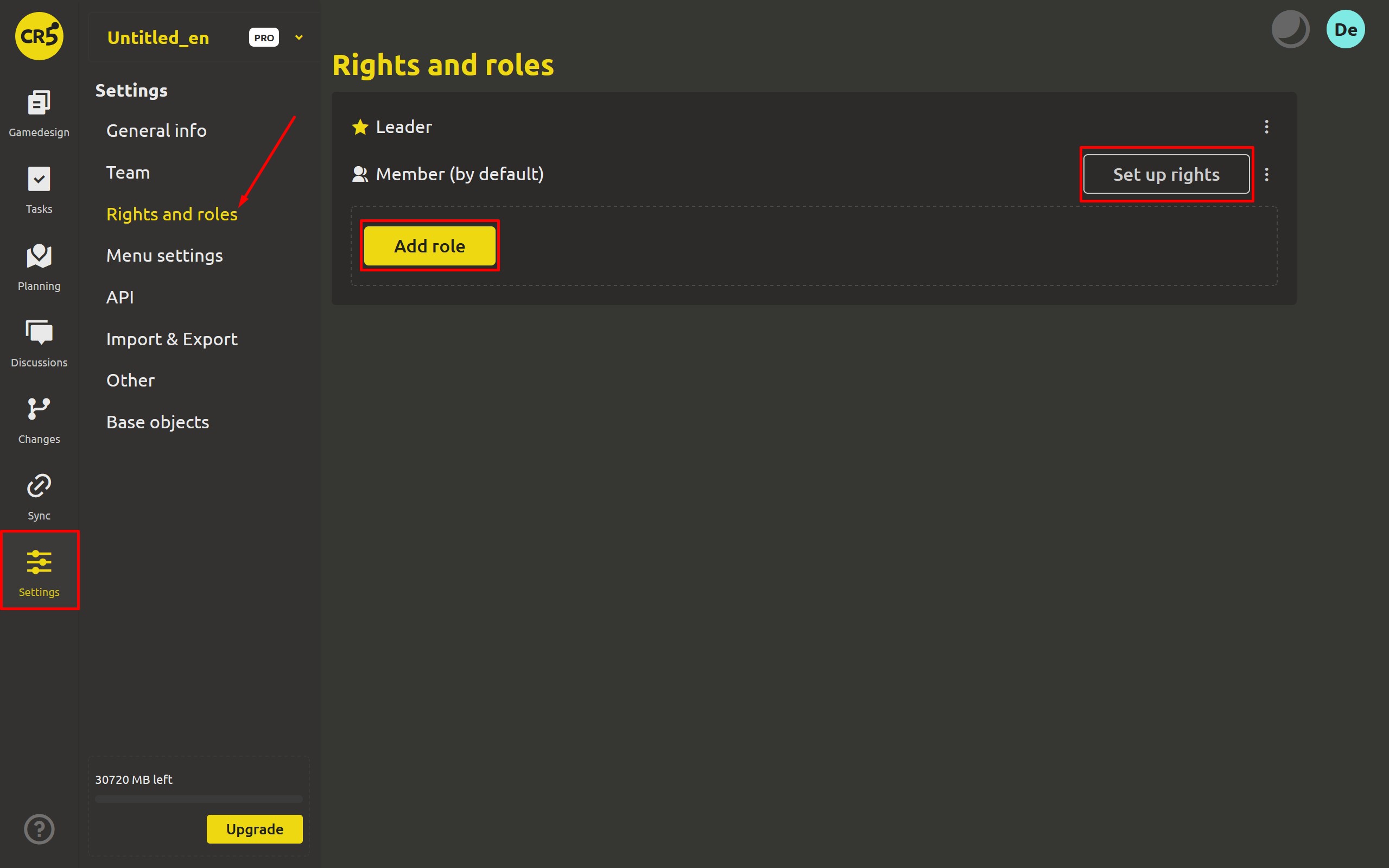This screenshot has height=868, width=1389.
Task: Go to General info settings
Action: tap(156, 131)
